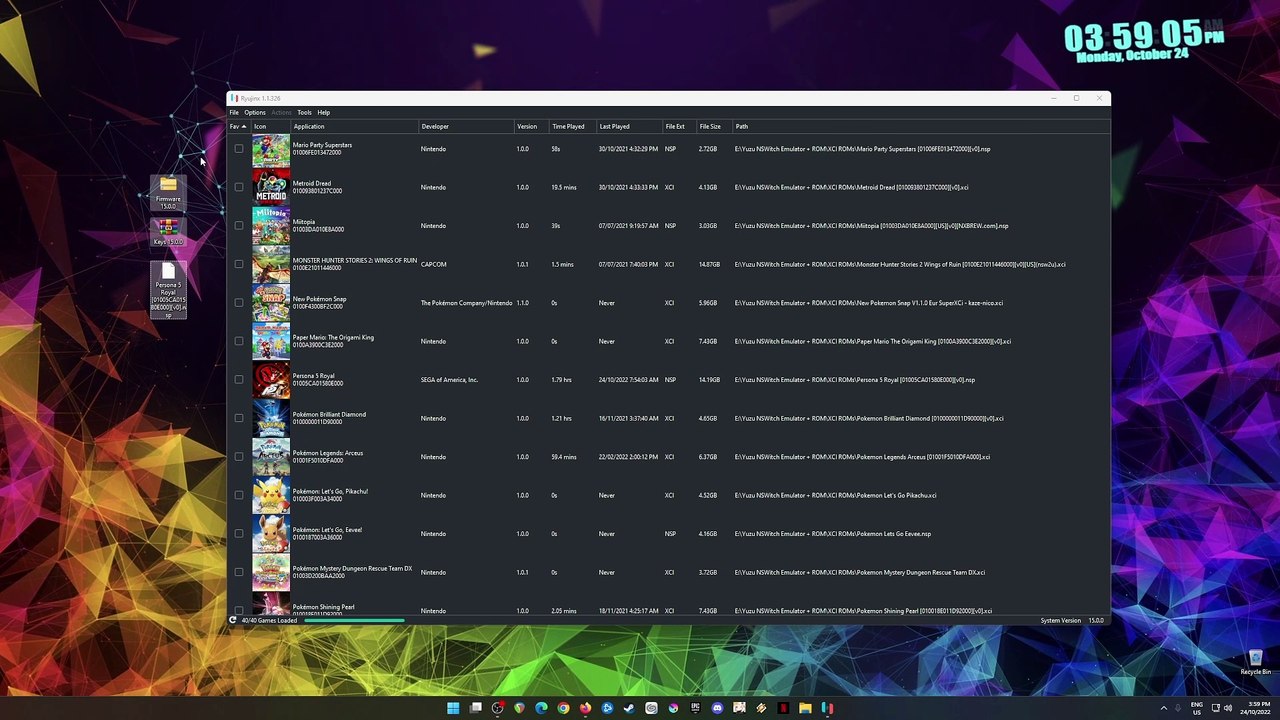
Task: Click the Miitopia game artwork
Action: 271,226
